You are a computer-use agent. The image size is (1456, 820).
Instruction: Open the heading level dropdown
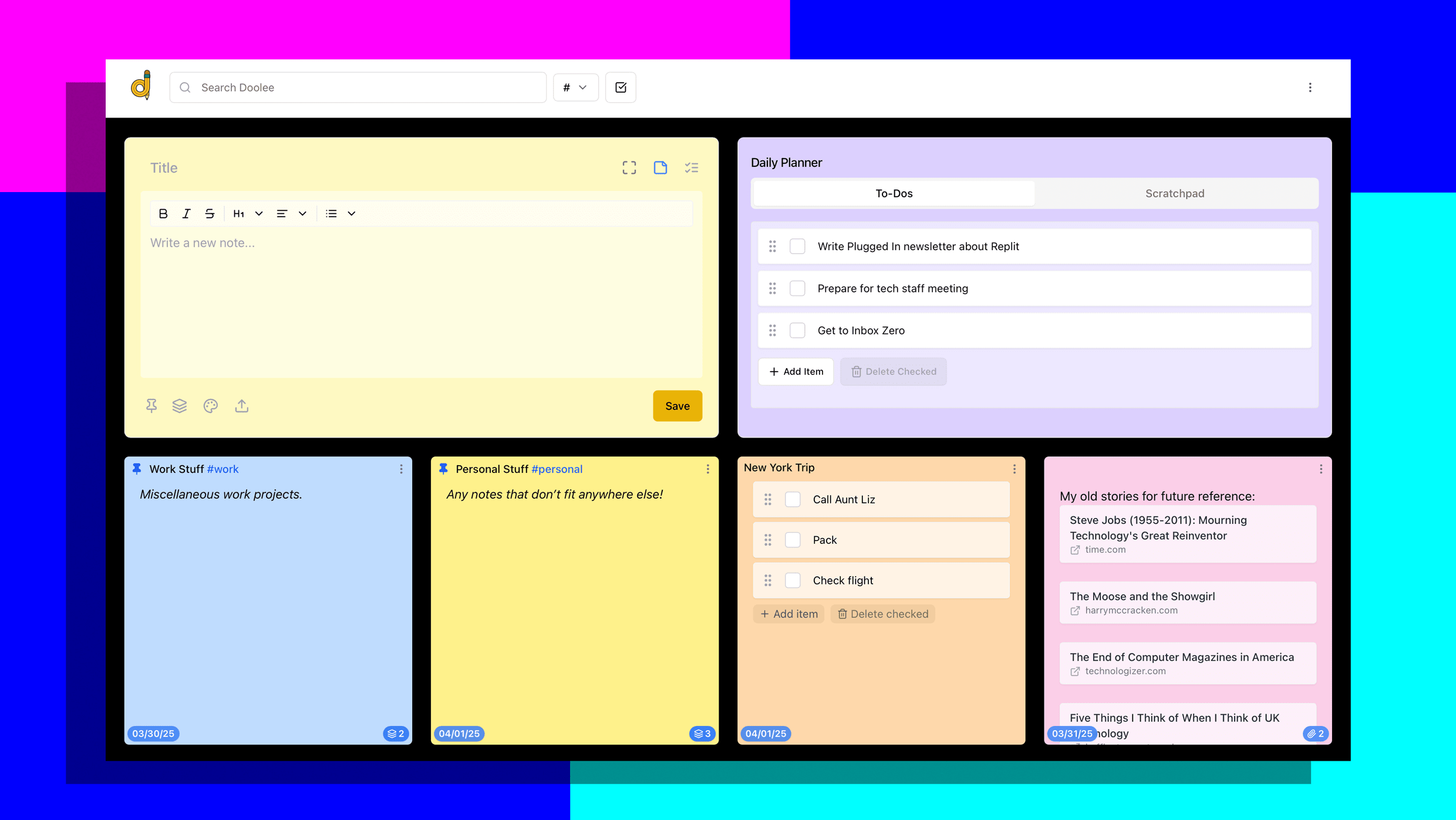pyautogui.click(x=258, y=213)
